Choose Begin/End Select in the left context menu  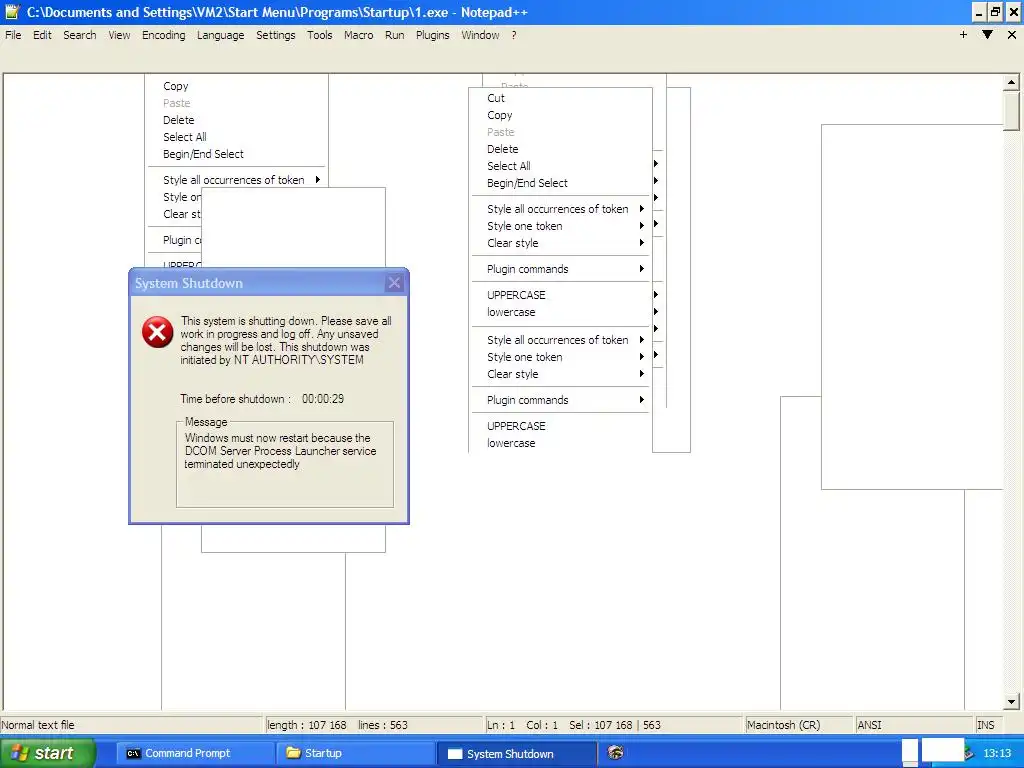[x=203, y=154]
